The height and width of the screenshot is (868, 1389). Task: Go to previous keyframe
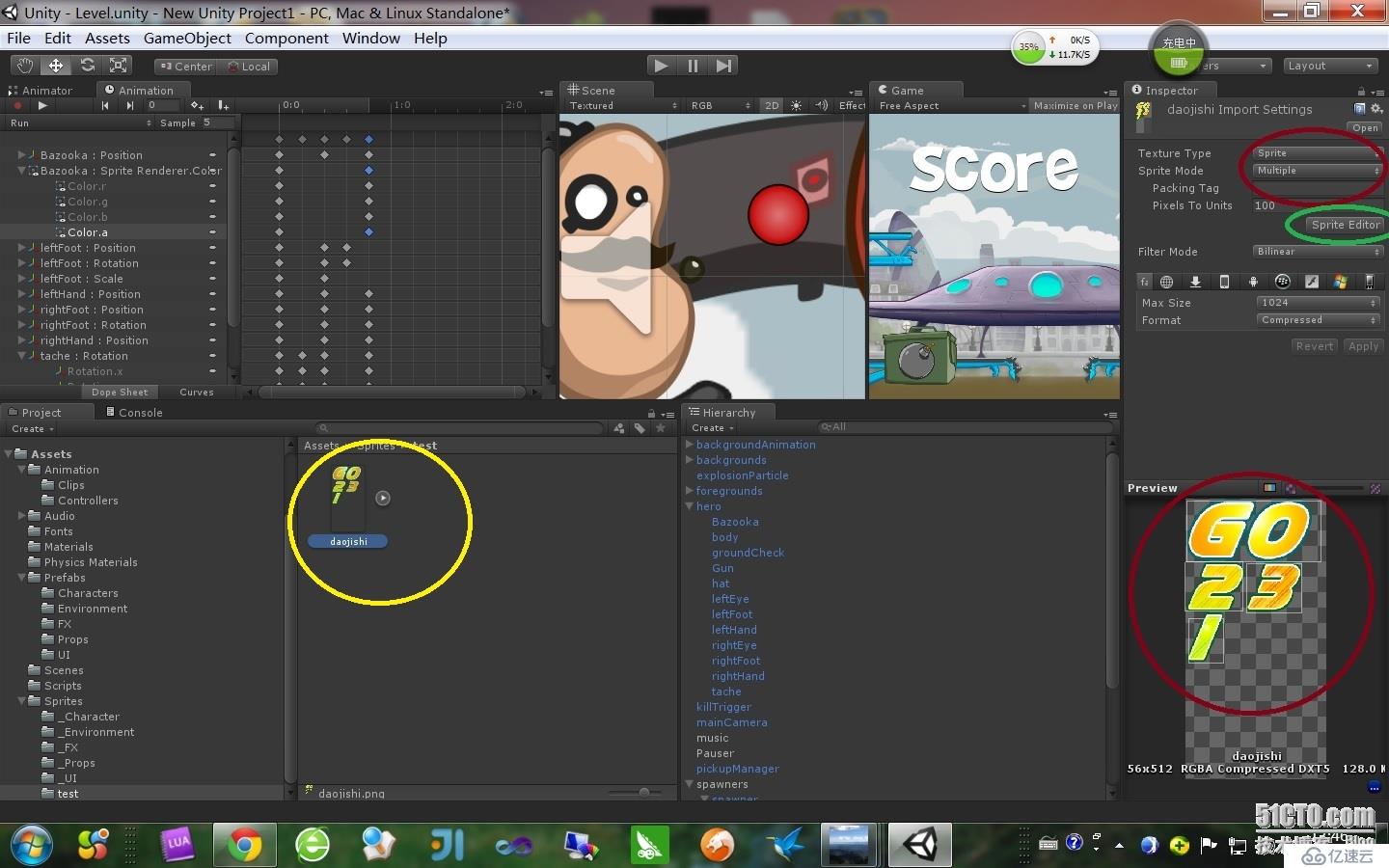click(x=105, y=106)
